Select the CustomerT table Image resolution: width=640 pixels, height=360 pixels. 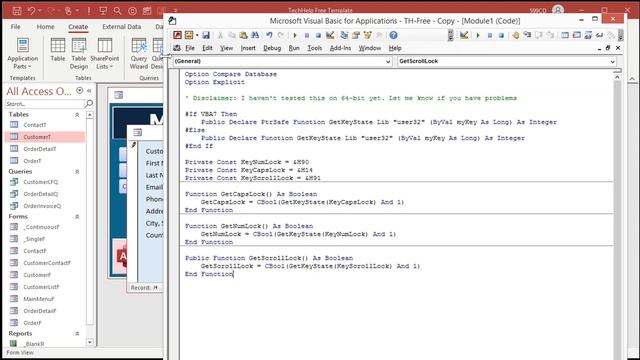pyautogui.click(x=45, y=137)
